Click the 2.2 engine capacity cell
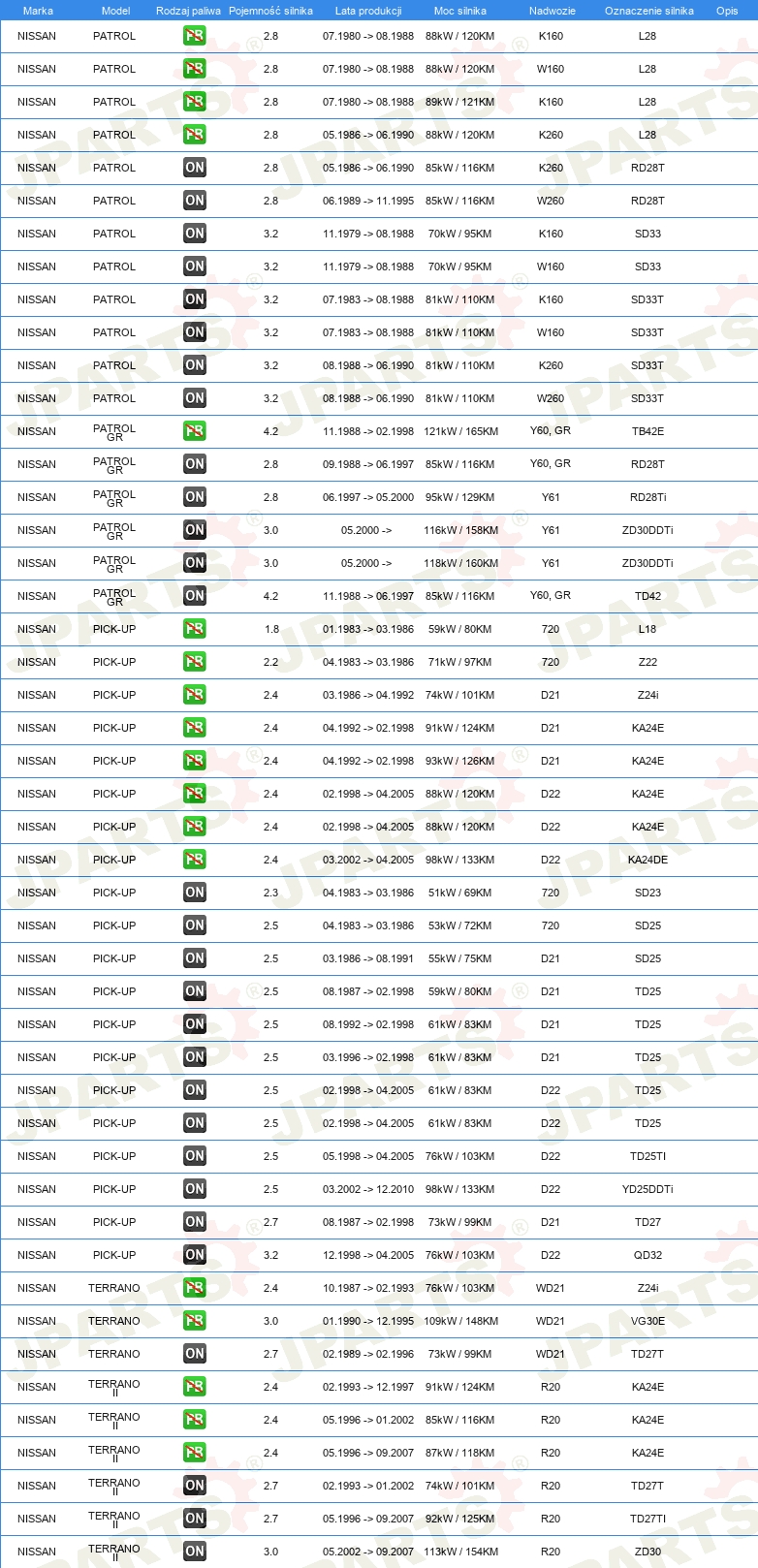This screenshot has height=1568, width=758. click(x=271, y=662)
